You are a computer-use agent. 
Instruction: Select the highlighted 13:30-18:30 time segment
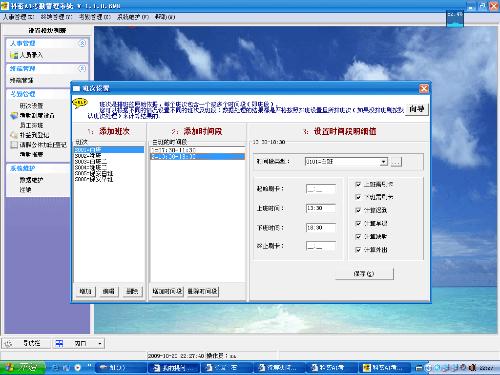click(x=198, y=156)
